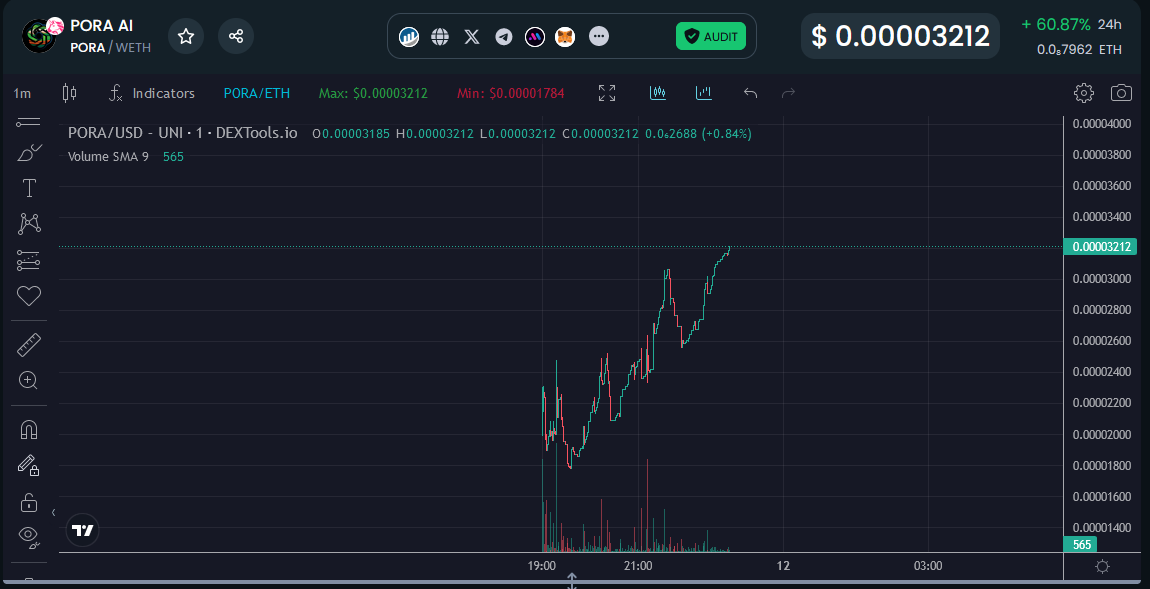Select the brush drawing tool
Viewport: 1150px width, 589px height.
pos(29,153)
